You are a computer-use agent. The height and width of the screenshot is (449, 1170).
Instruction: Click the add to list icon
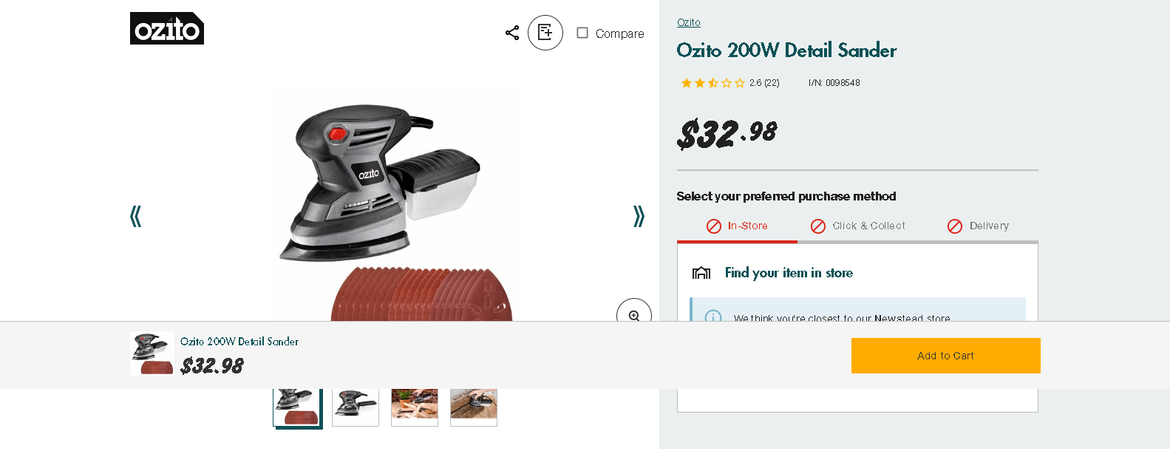click(x=545, y=33)
